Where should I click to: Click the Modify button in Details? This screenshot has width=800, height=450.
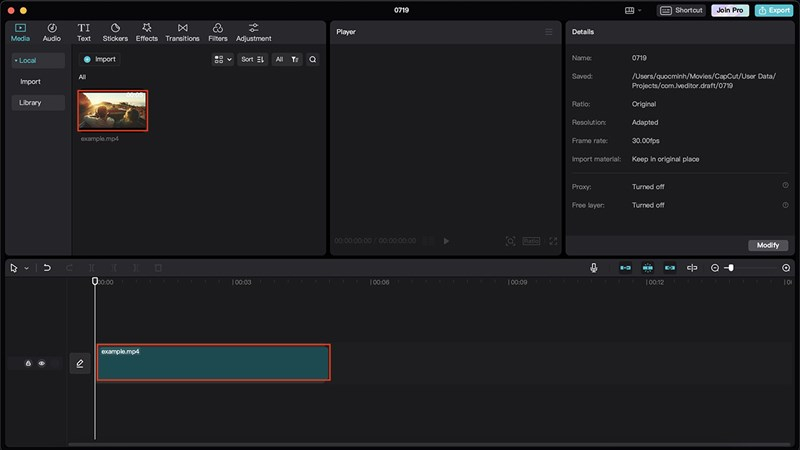point(768,245)
